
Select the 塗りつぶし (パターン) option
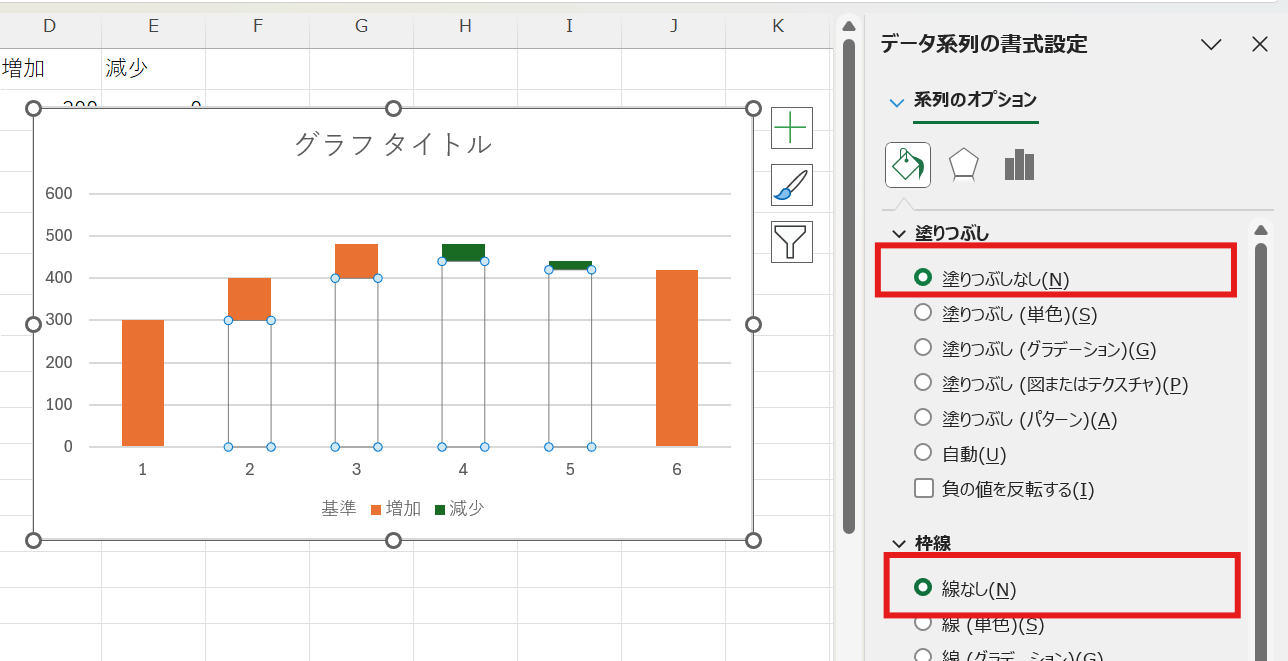pyautogui.click(x=921, y=418)
